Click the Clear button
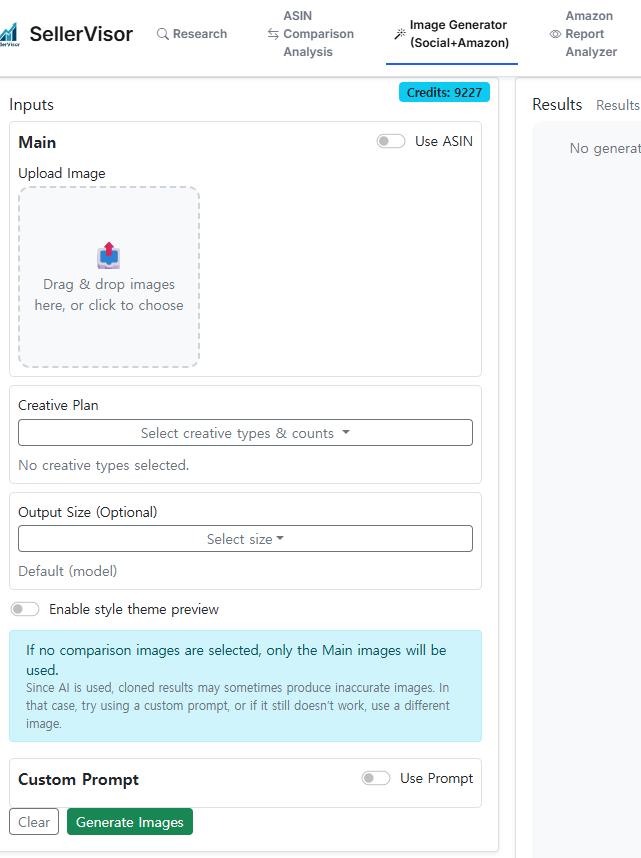 pyautogui.click(x=34, y=822)
